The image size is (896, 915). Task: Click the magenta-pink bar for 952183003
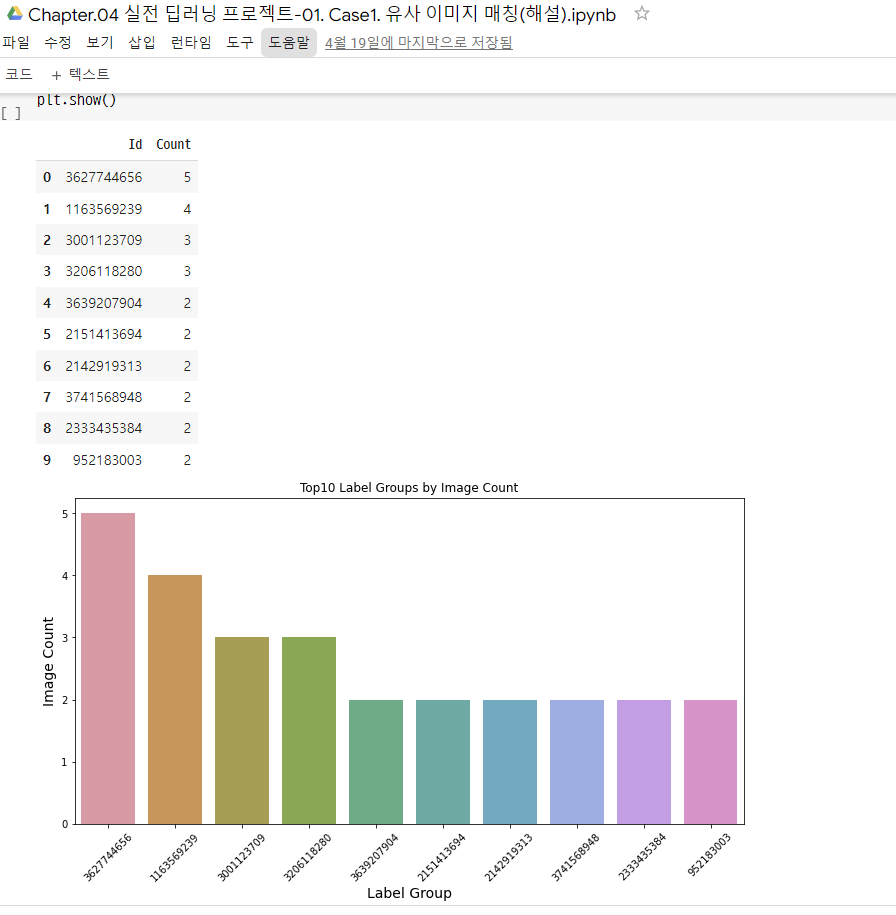tap(710, 762)
